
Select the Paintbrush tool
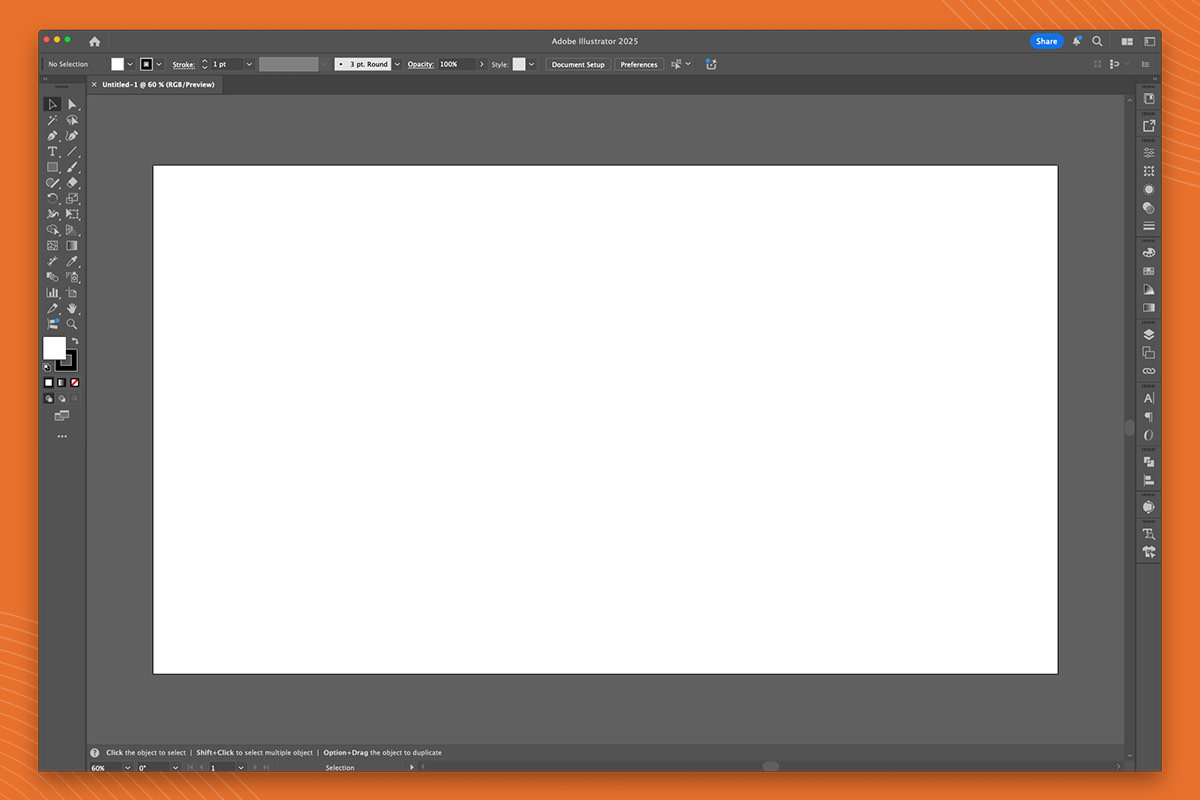pyautogui.click(x=72, y=167)
